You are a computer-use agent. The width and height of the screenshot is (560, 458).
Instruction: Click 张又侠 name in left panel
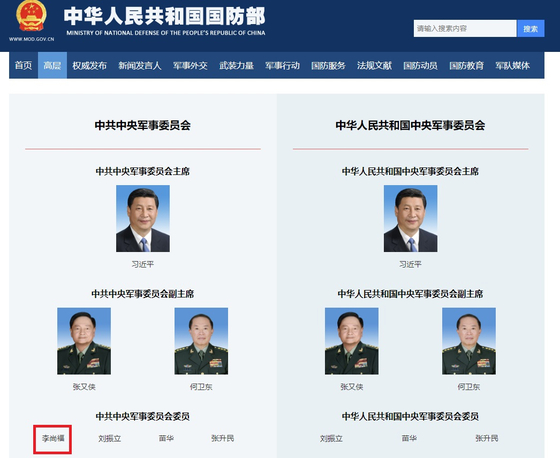(84, 387)
